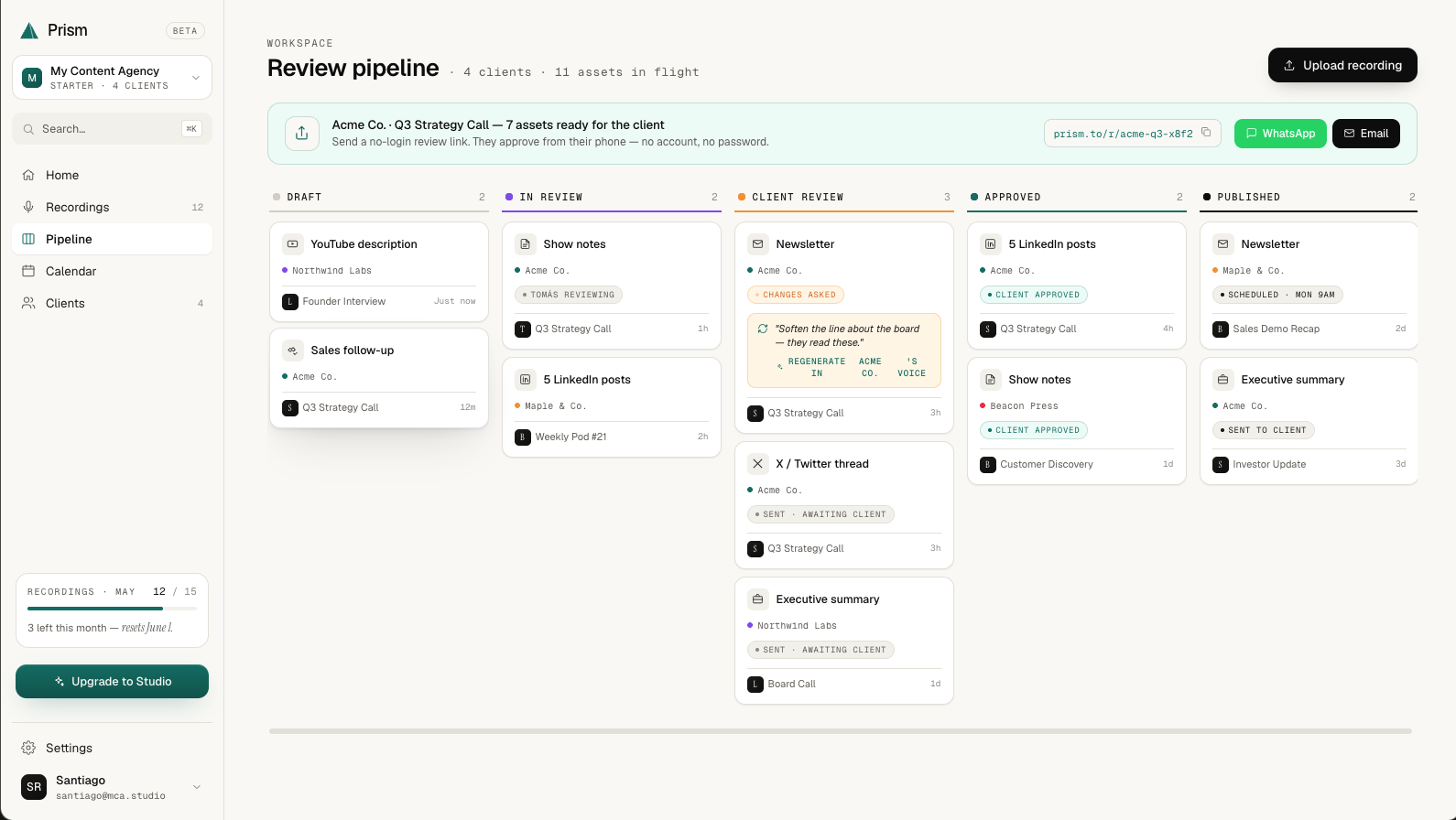Click the Changes Asked status pill
The width and height of the screenshot is (1456, 820).
[x=796, y=295]
